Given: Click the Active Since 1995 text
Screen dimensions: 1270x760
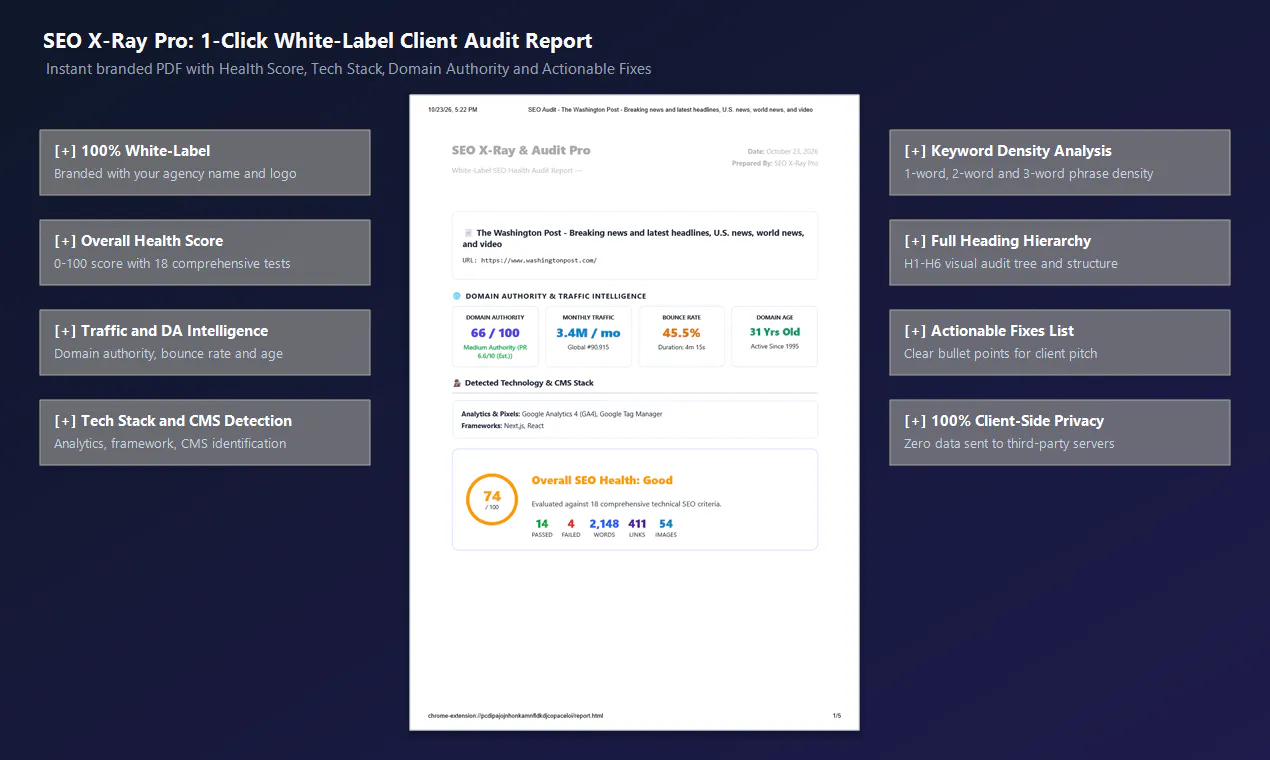Looking at the screenshot, I should pos(775,347).
